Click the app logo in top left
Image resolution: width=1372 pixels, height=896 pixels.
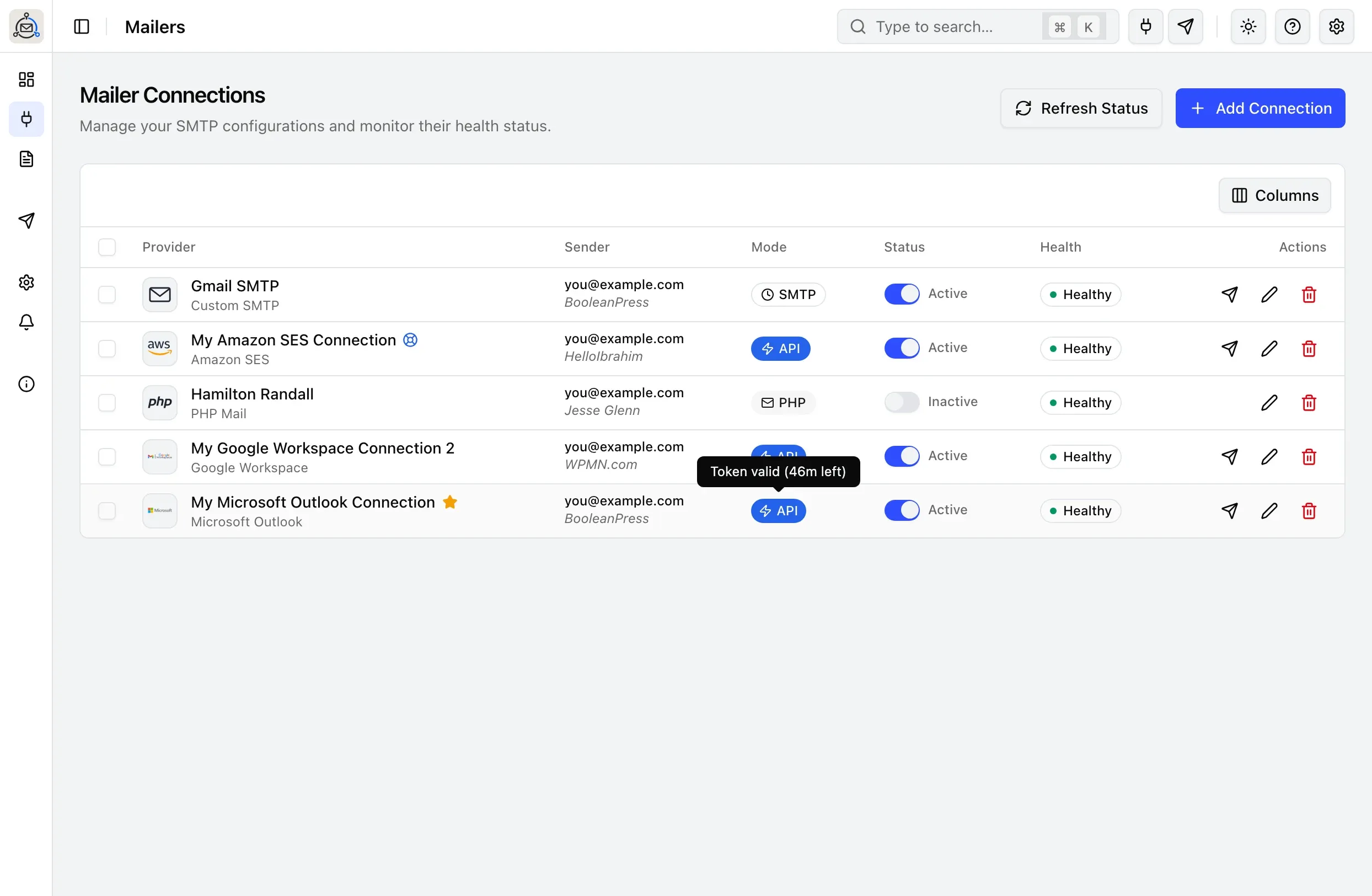click(26, 26)
